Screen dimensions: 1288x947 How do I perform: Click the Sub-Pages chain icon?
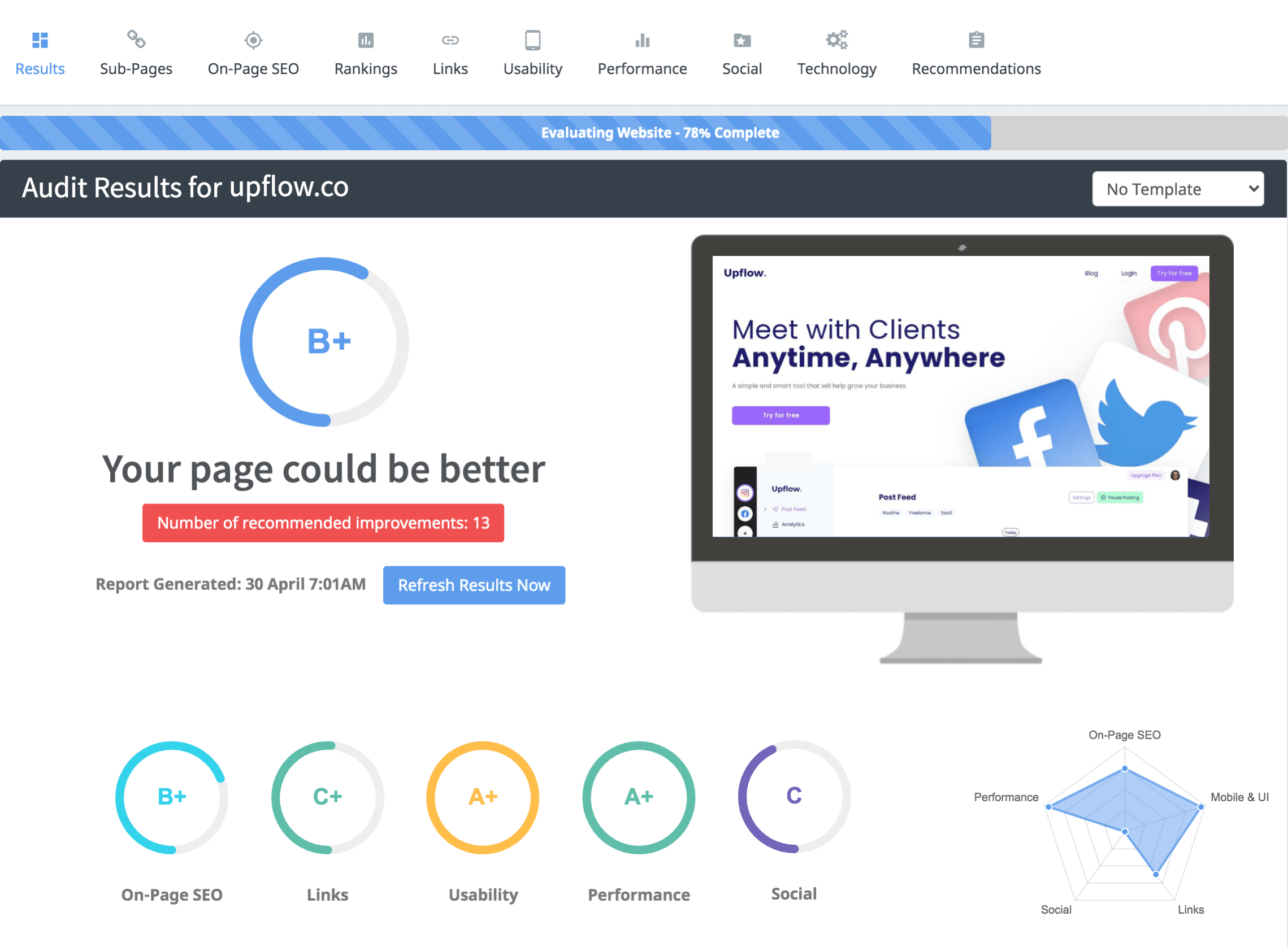tap(136, 40)
